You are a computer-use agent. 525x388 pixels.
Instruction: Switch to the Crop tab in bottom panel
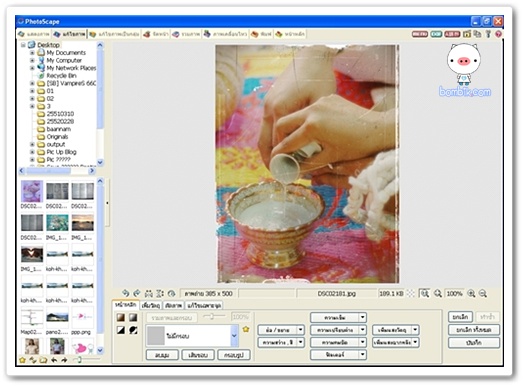pyautogui.click(x=173, y=305)
